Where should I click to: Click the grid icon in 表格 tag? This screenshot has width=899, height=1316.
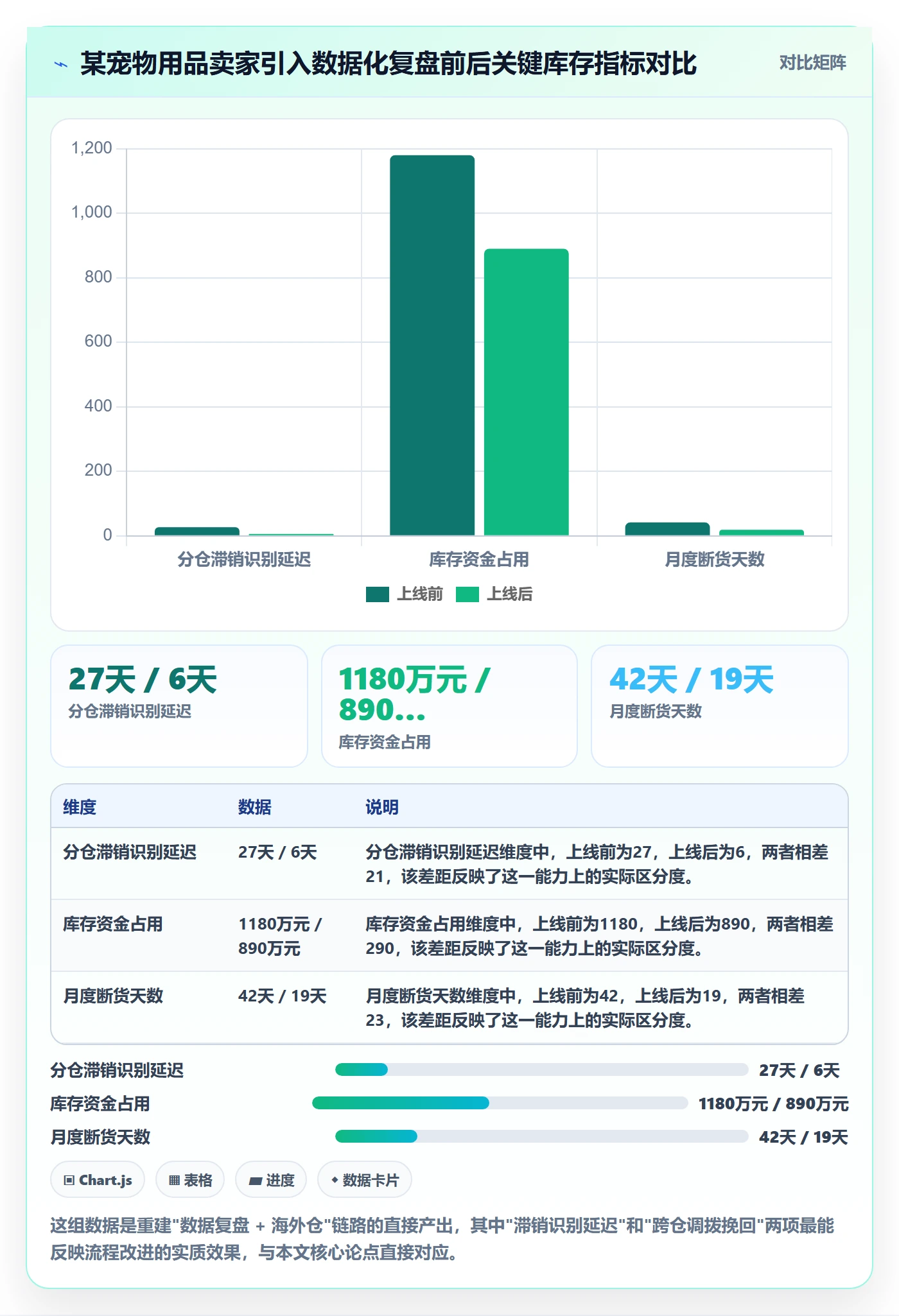[x=174, y=1180]
